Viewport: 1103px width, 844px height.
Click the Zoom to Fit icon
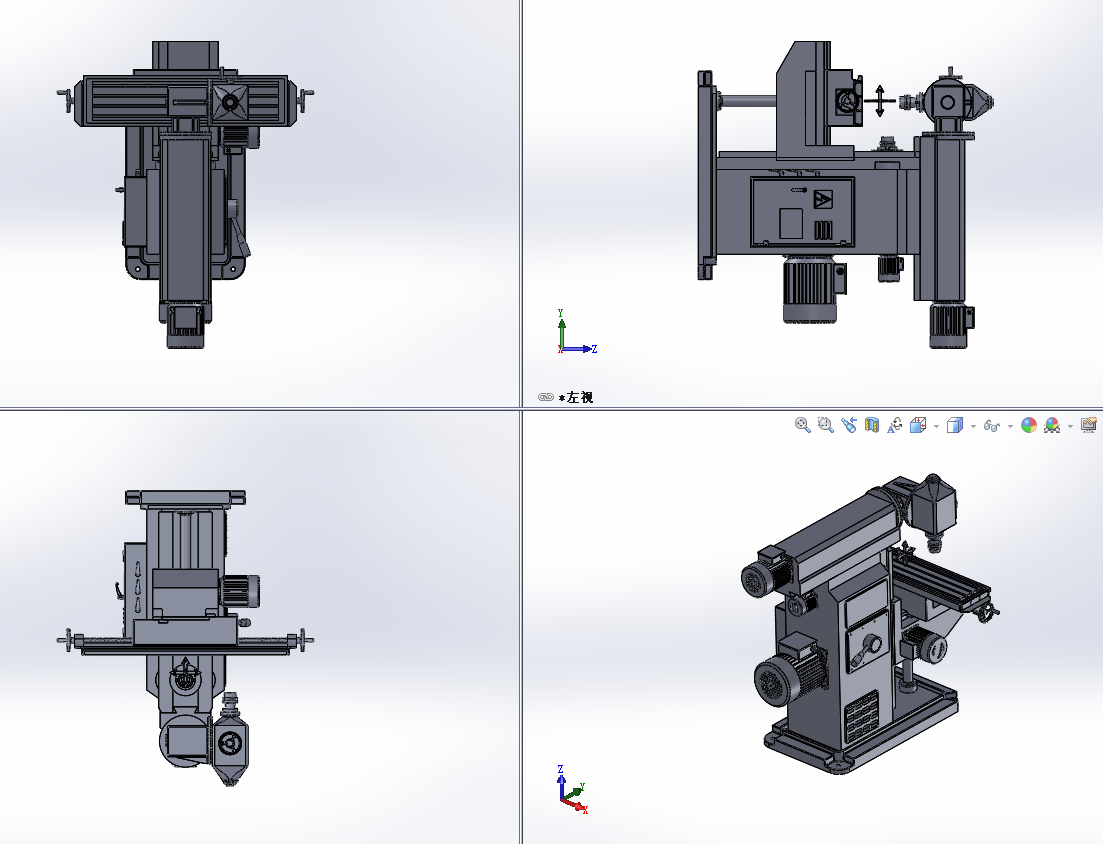click(x=803, y=425)
